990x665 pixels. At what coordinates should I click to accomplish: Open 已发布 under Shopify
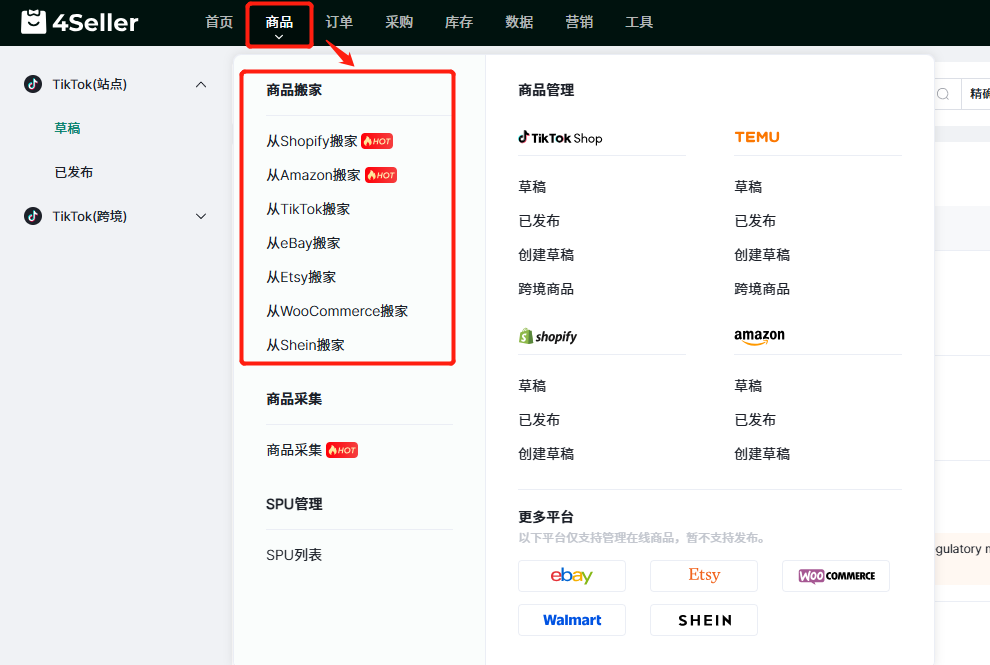click(539, 420)
